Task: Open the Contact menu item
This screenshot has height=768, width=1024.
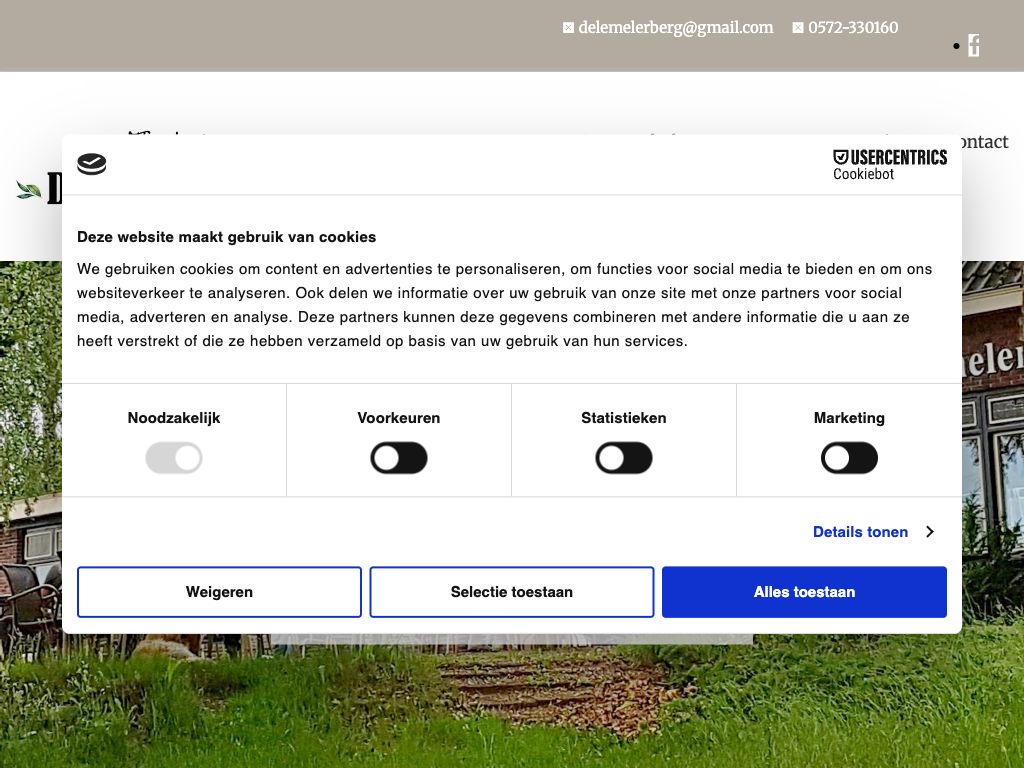Action: pos(983,142)
